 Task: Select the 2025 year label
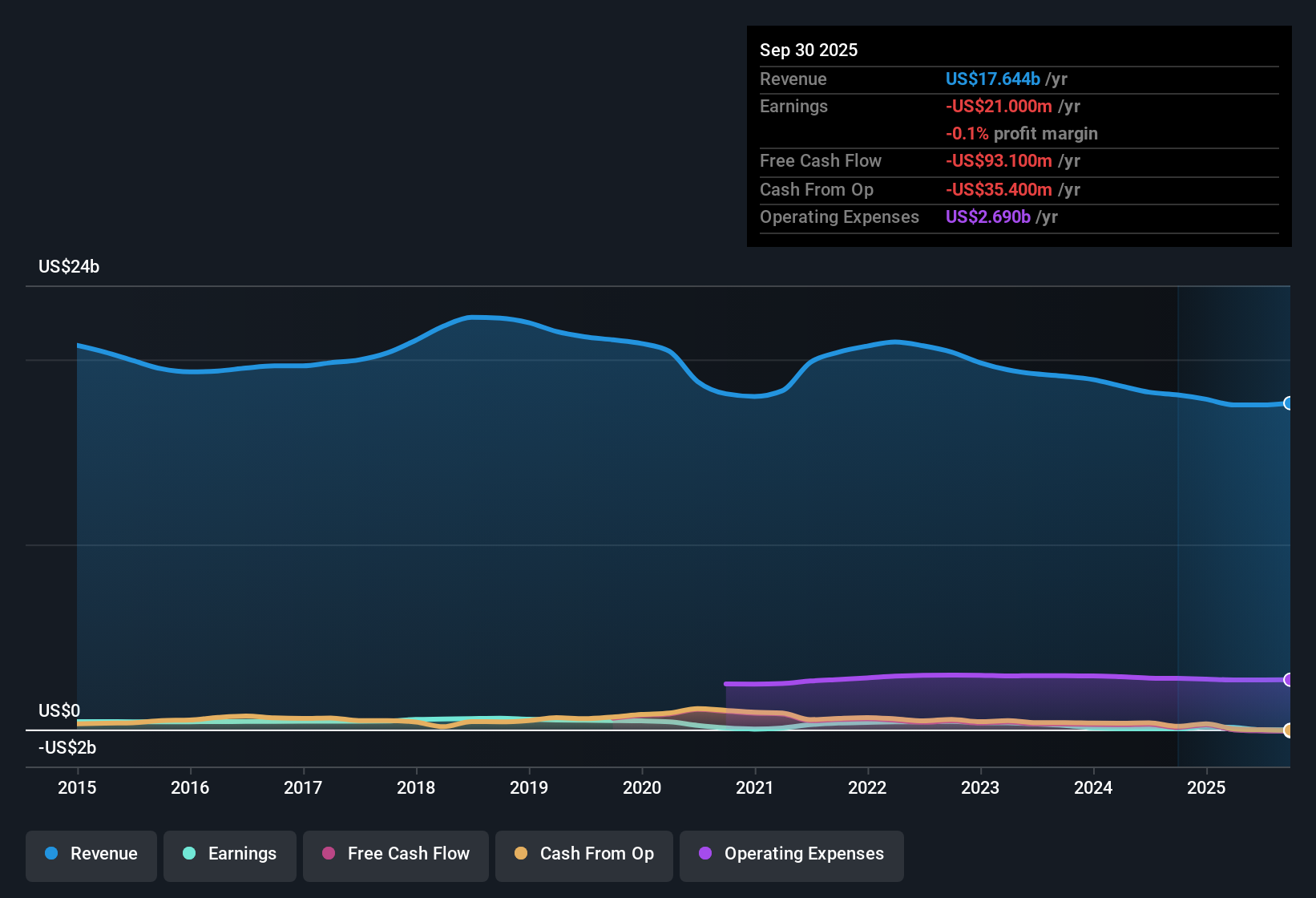point(1207,788)
